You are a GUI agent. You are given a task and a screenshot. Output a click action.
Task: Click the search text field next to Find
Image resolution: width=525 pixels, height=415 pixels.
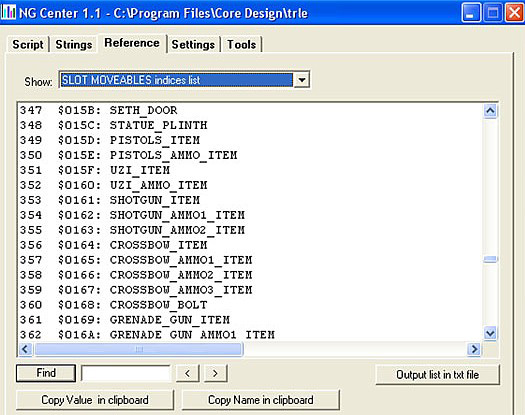[x=126, y=373]
